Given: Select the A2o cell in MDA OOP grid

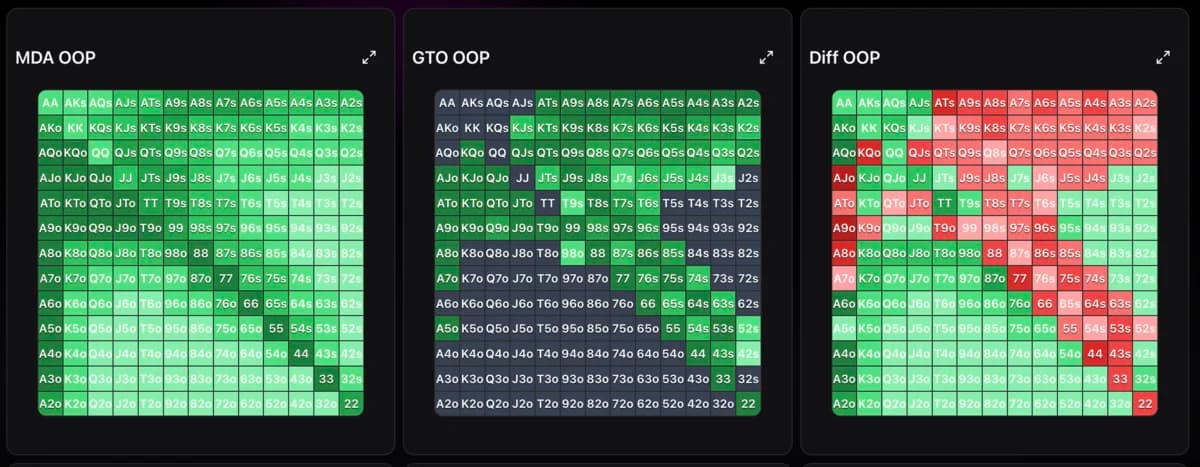Looking at the screenshot, I should pos(50,404).
